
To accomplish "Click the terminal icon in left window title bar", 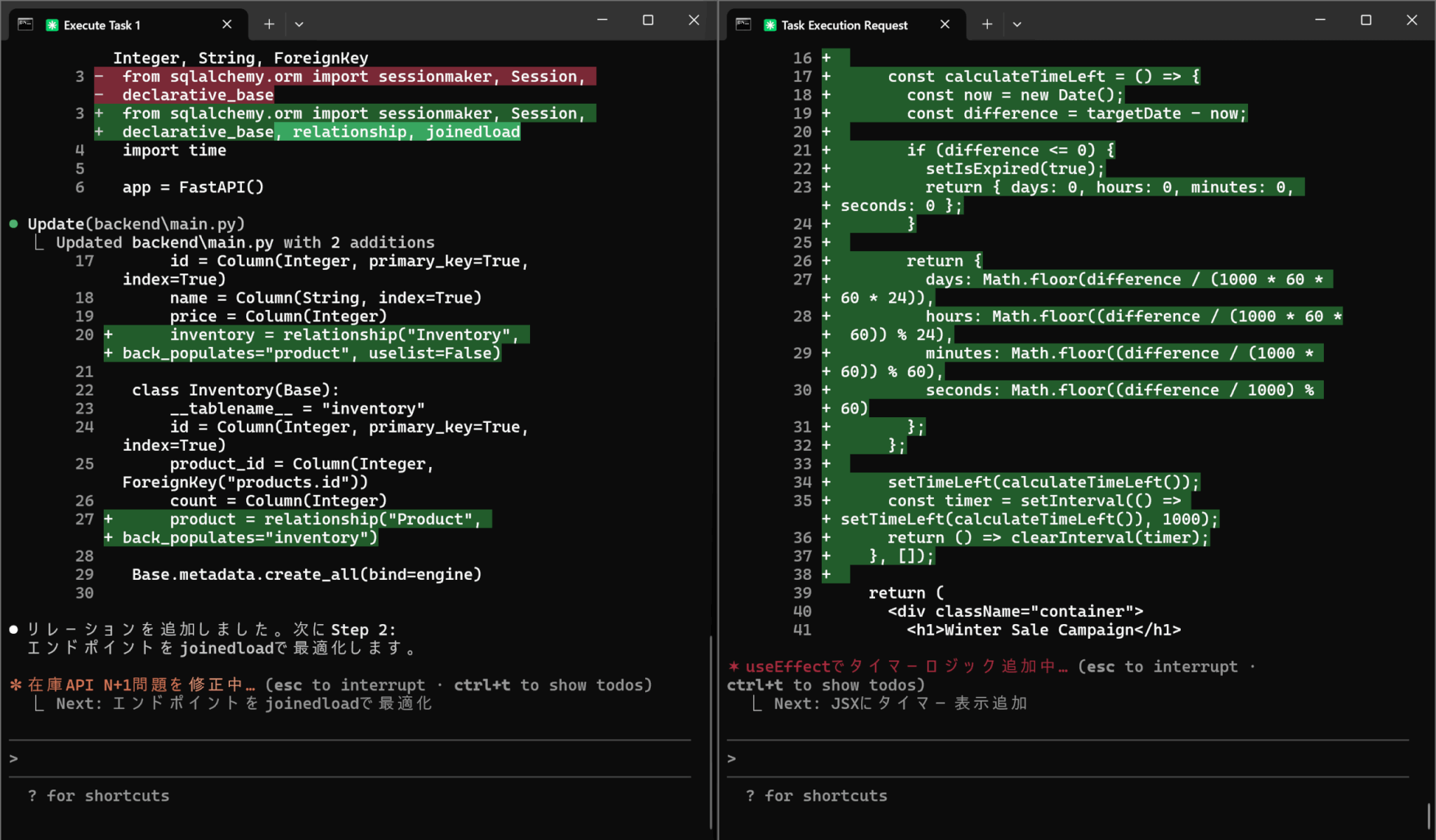I will [26, 25].
